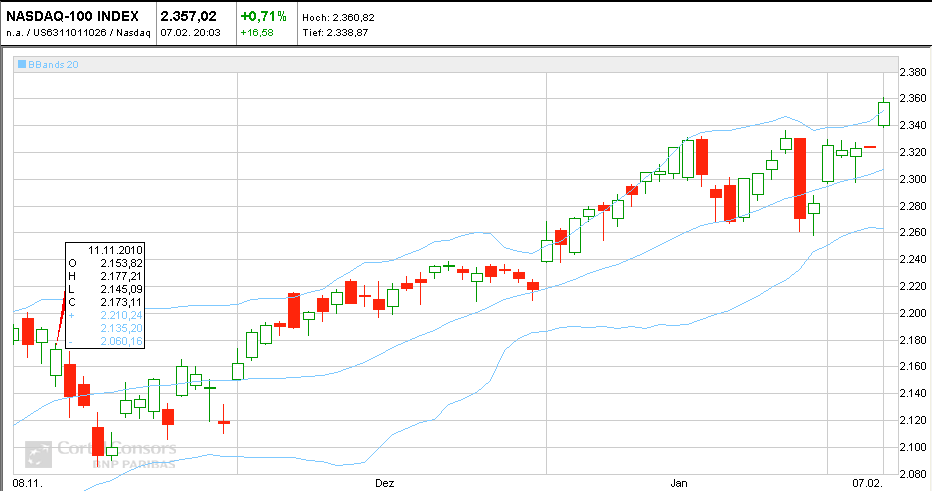The height and width of the screenshot is (491, 932).
Task: Click the current price 2.357,02
Action: coord(188,16)
